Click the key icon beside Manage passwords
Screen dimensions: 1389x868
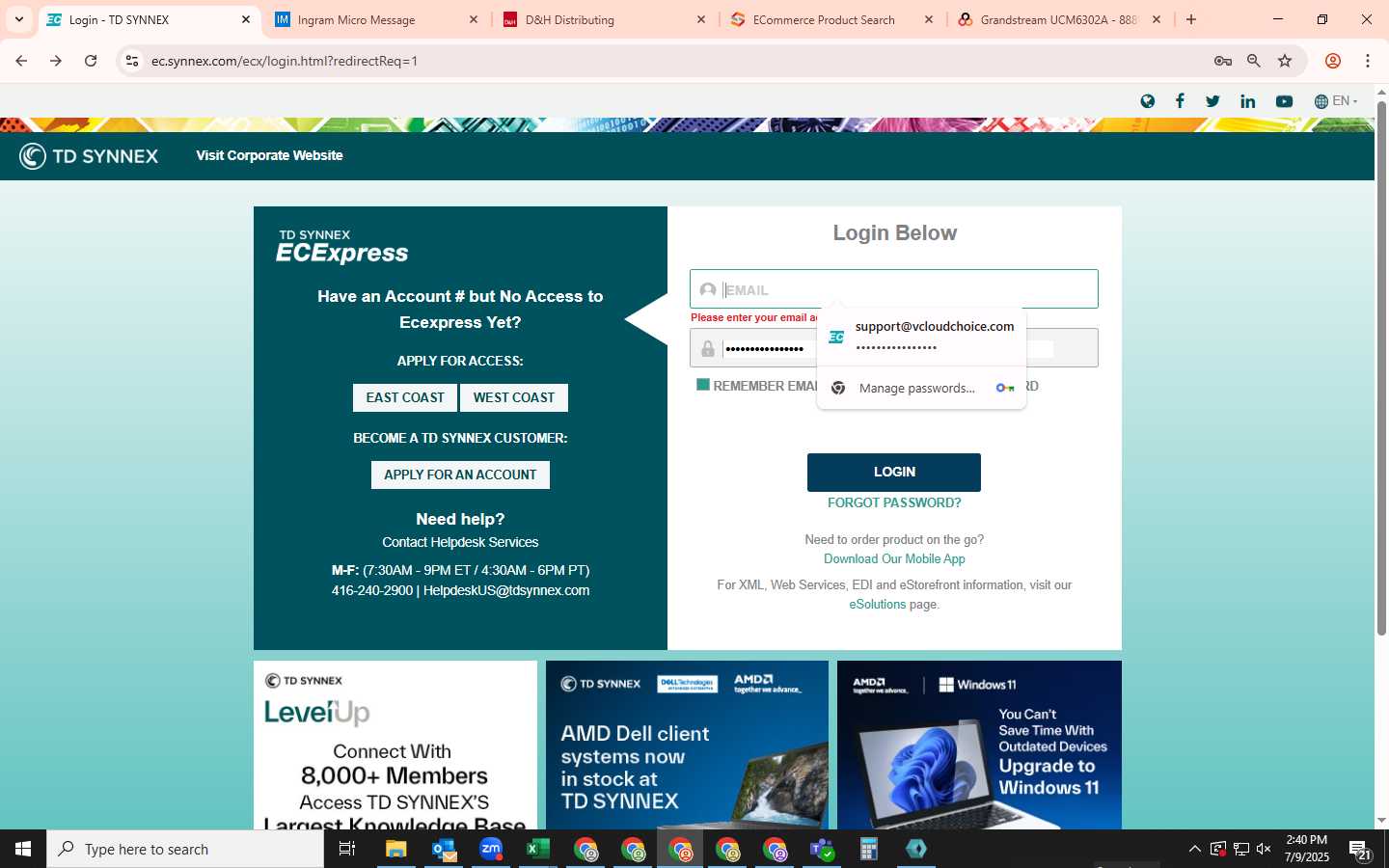[x=1005, y=388]
